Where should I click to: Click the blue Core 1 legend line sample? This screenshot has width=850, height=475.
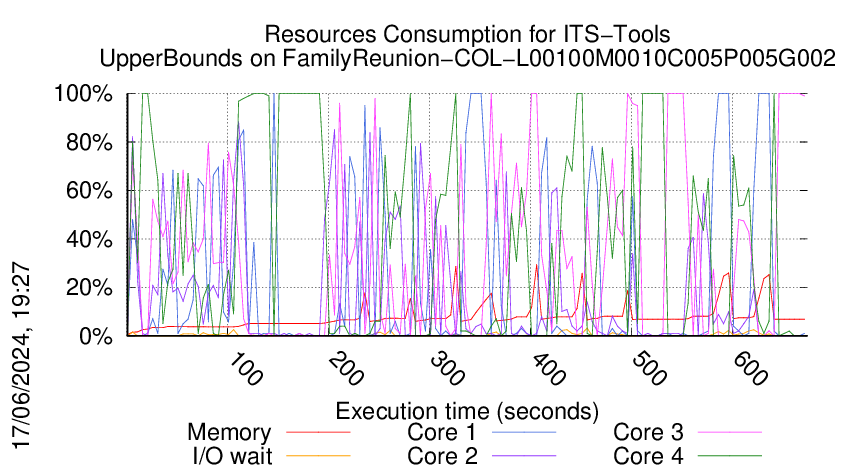click(x=524, y=432)
